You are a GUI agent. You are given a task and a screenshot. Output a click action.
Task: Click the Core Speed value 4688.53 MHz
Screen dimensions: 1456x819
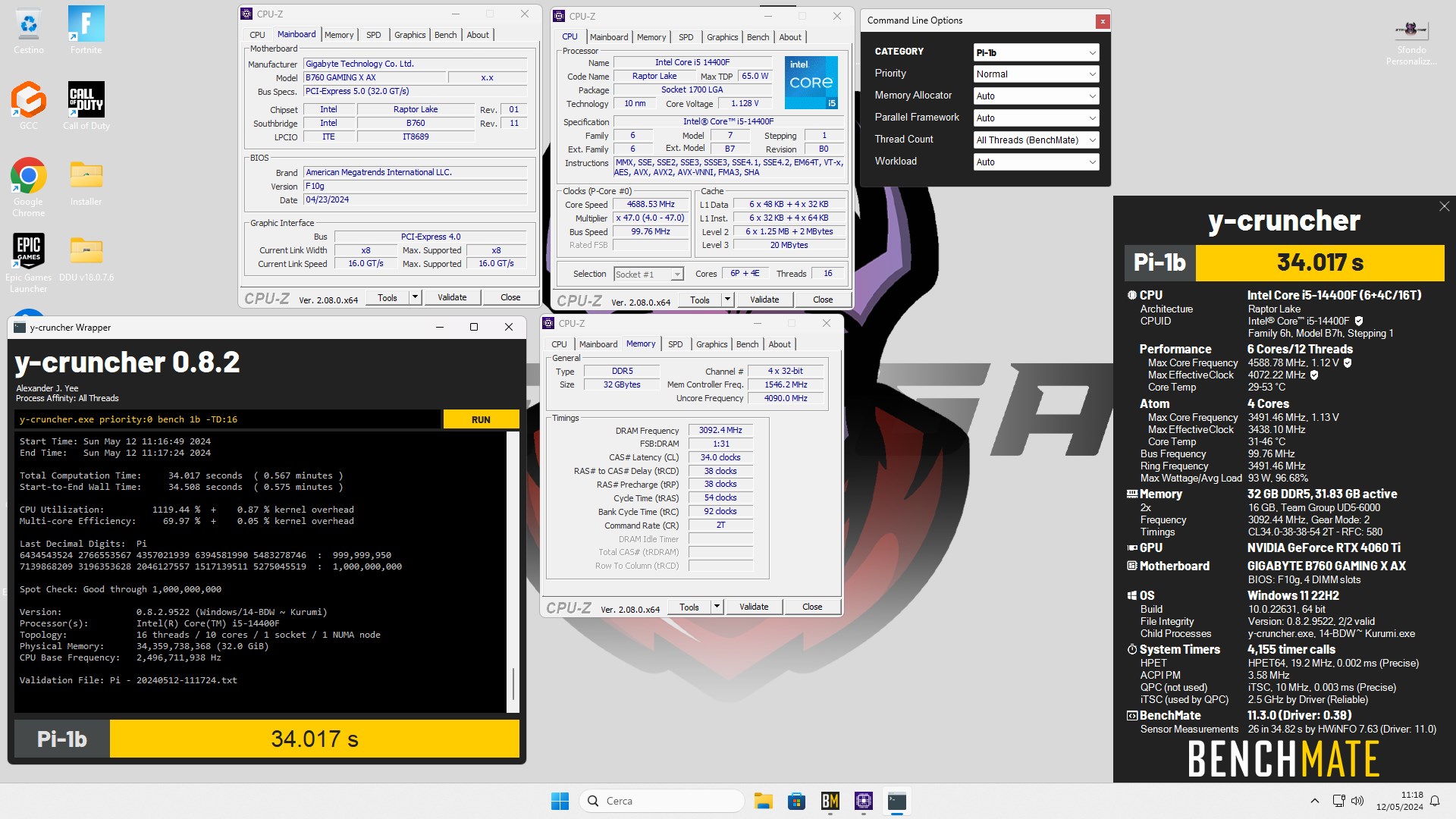click(651, 205)
